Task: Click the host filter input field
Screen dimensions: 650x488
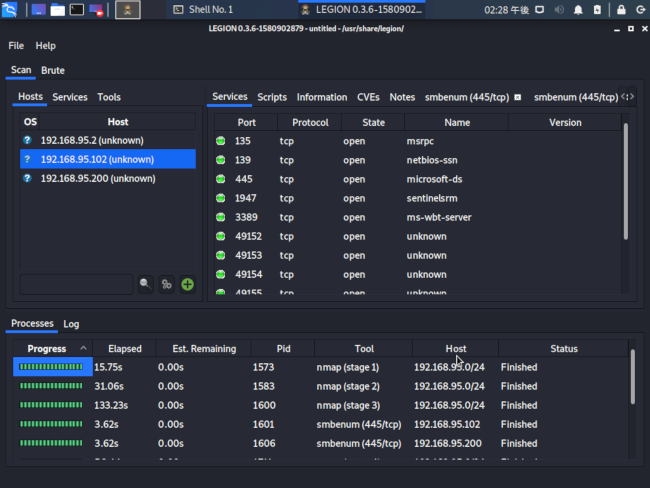Action: [75, 285]
